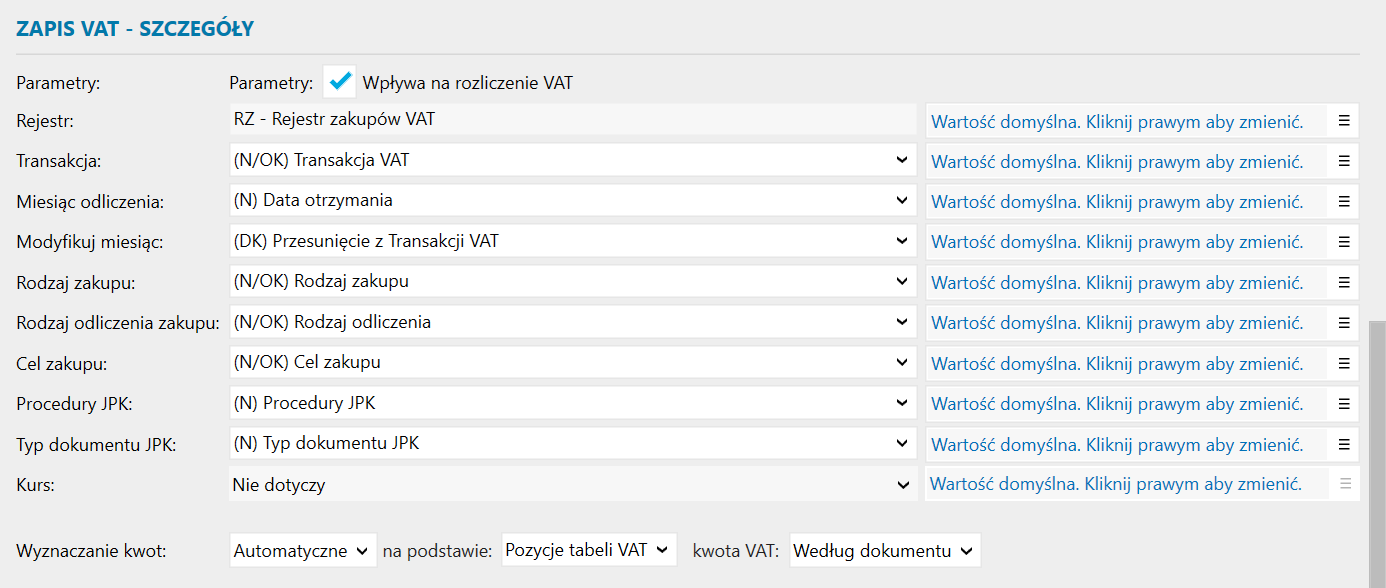This screenshot has width=1386, height=588.
Task: Click hamburger menu icon for Procedury JPK
Action: click(x=1344, y=404)
